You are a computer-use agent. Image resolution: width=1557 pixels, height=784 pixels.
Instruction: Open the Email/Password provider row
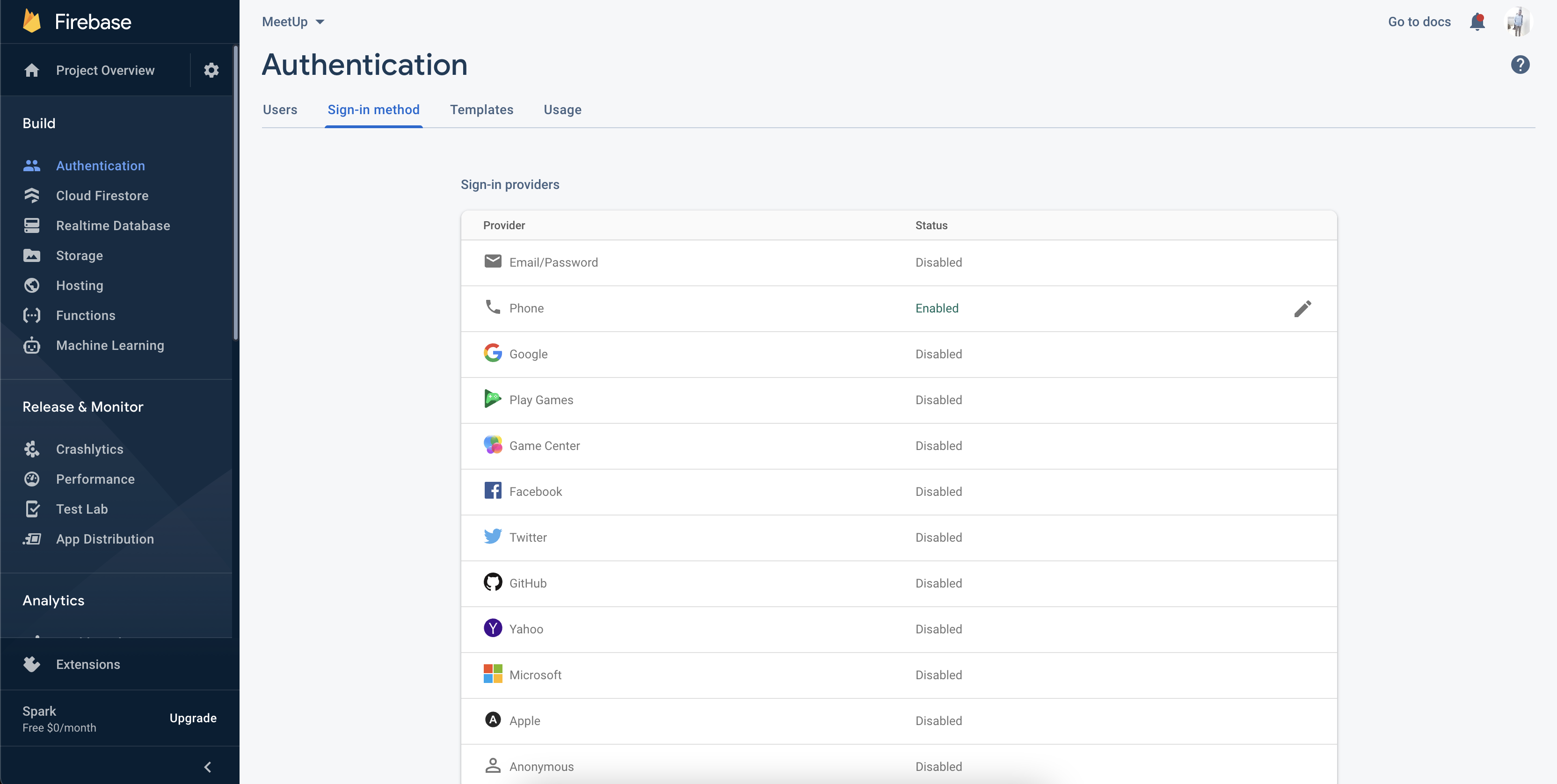pyautogui.click(x=898, y=262)
